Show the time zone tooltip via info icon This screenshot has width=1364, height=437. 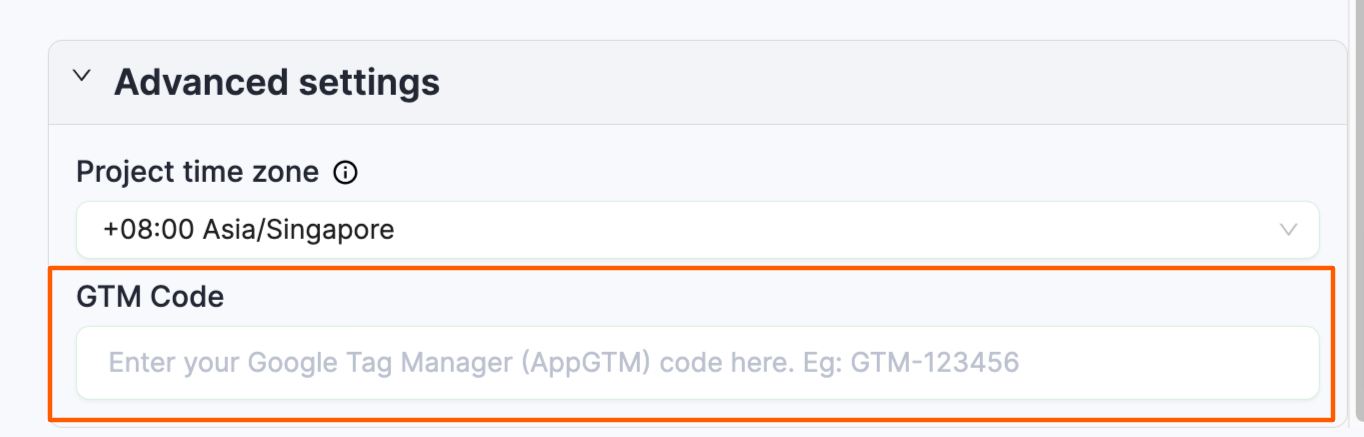click(345, 173)
